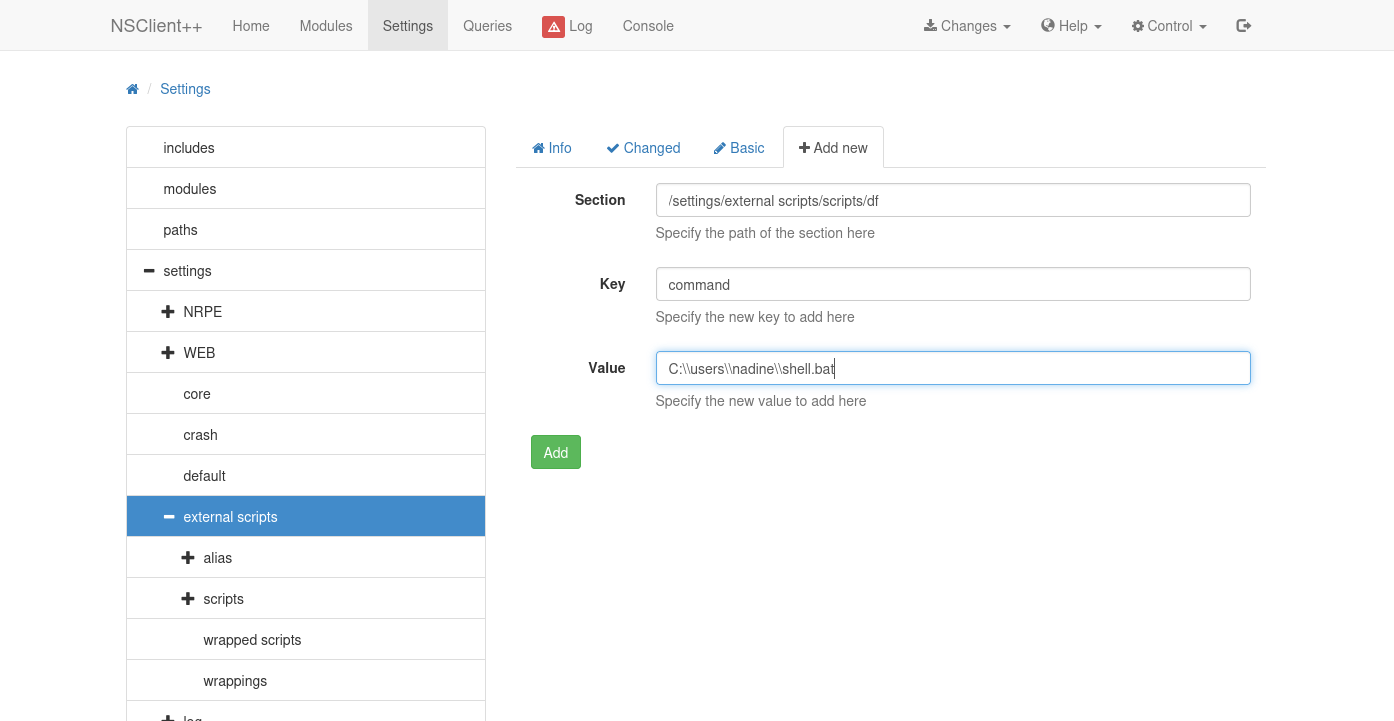Select the wrapped scripts tree row

pos(306,640)
